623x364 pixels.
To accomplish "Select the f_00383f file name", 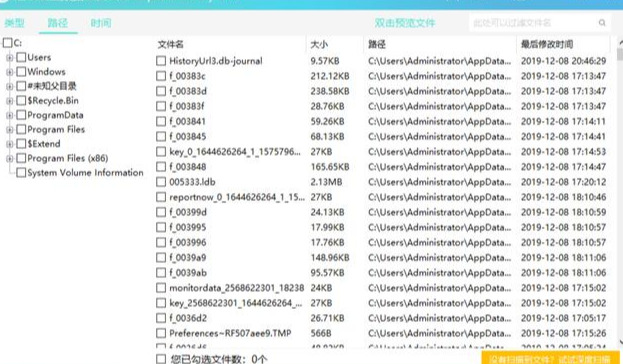I will click(187, 106).
